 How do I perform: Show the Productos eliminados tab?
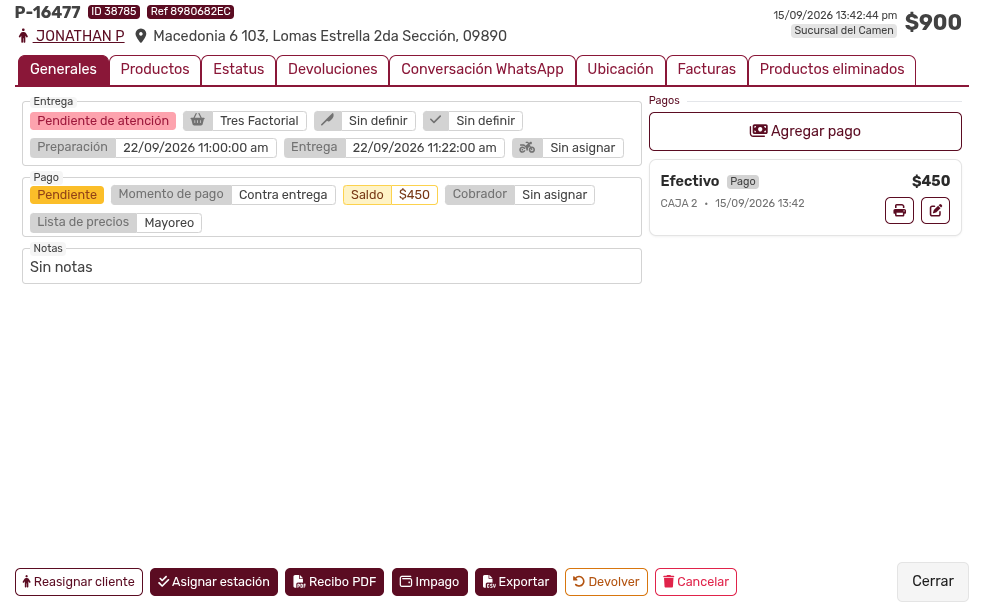click(x=832, y=70)
